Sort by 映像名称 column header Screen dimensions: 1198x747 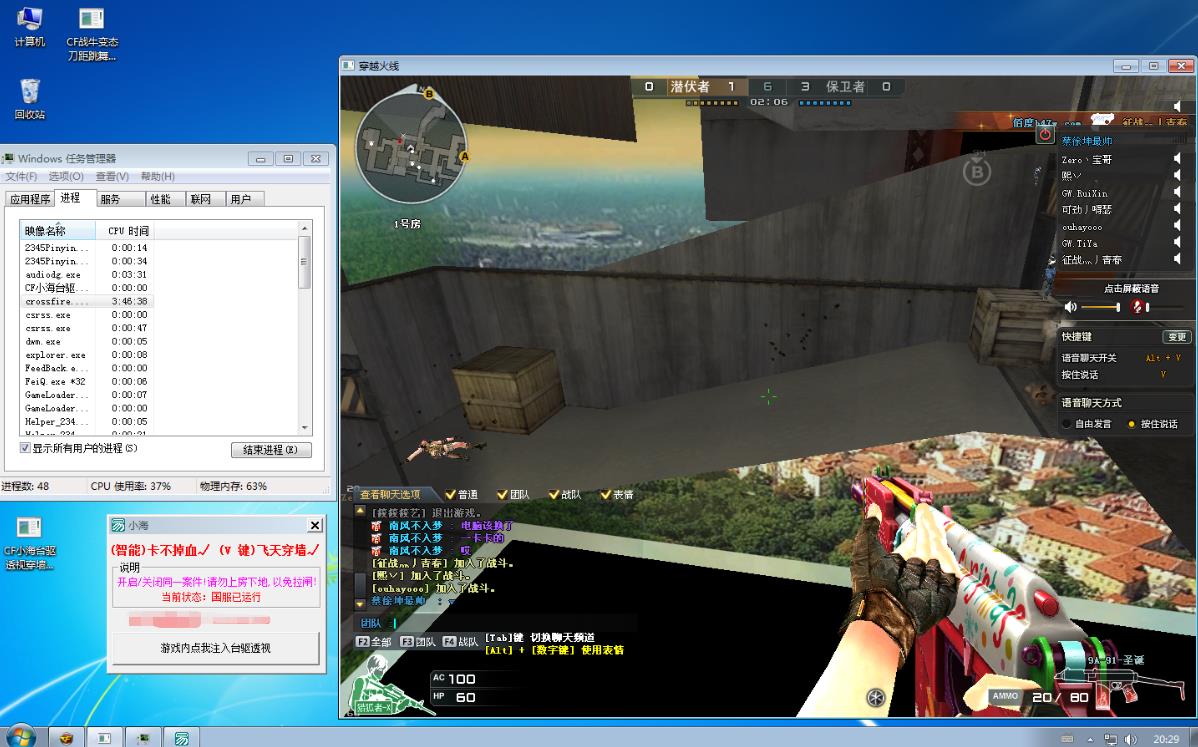coord(57,230)
